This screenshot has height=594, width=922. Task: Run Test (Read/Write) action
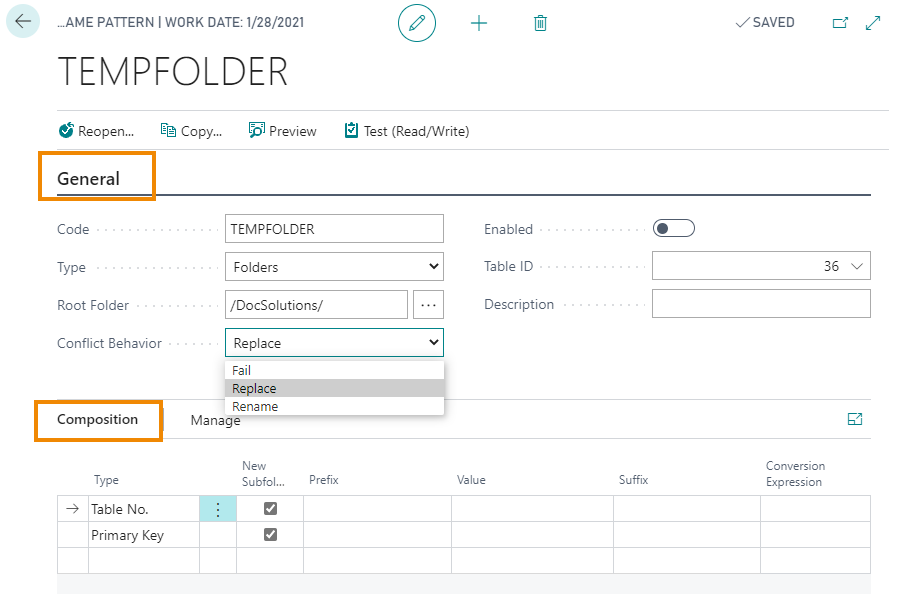406,131
